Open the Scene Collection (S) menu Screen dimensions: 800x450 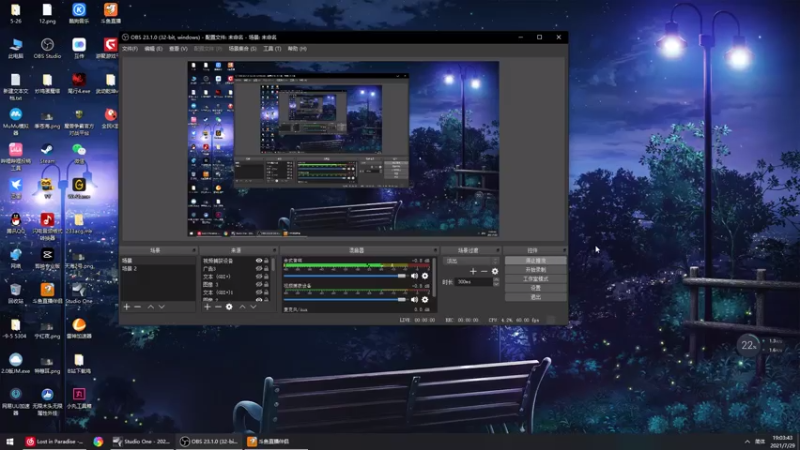coord(242,49)
